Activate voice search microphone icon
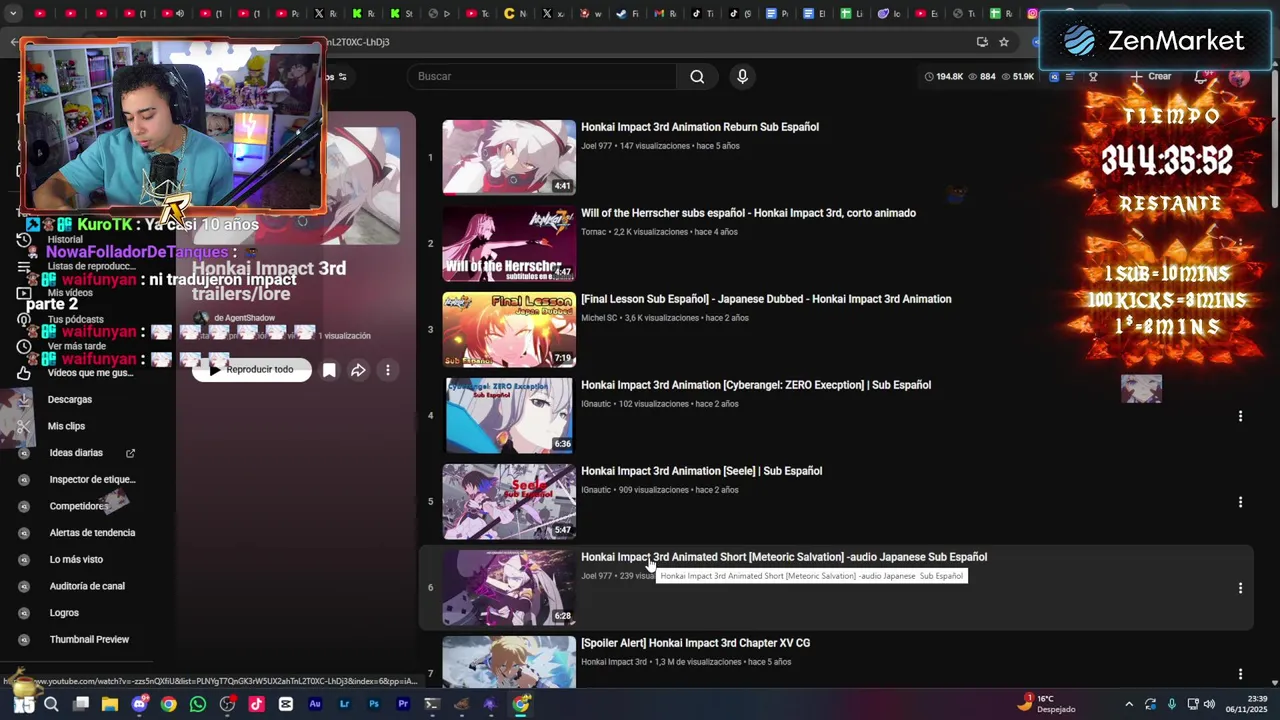 pyautogui.click(x=742, y=77)
